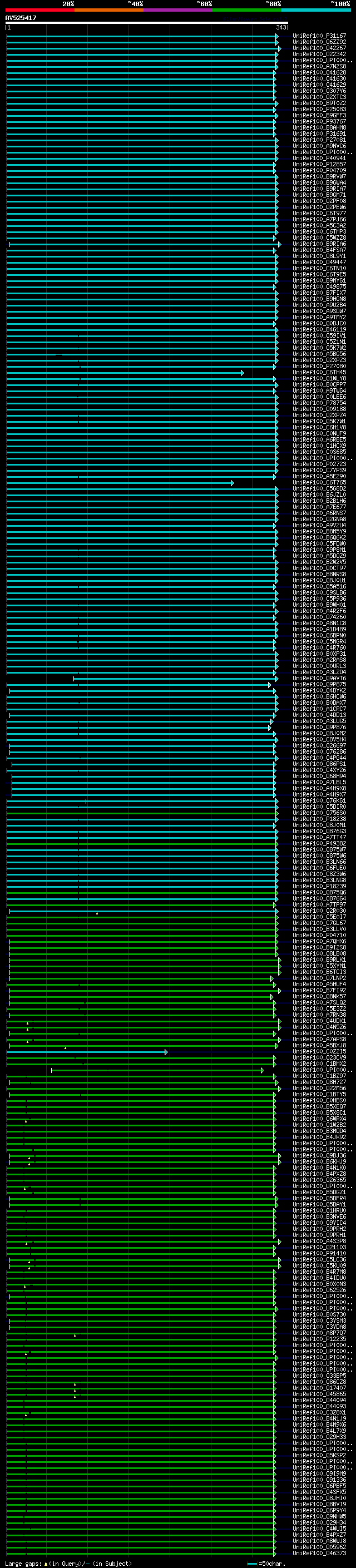This screenshot has width=356, height=1568.
Task: Click the UniRef100_O74260 label
Action: point(319,617)
